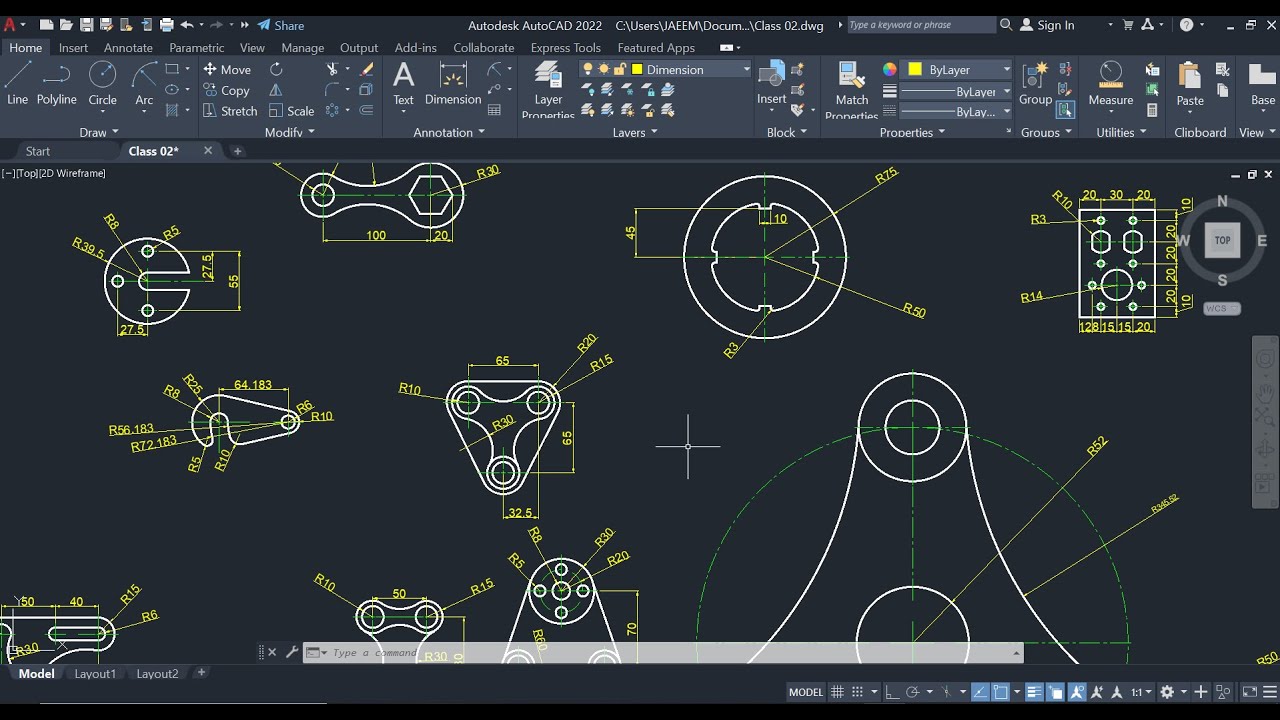Image resolution: width=1280 pixels, height=720 pixels.
Task: Click the Group tool
Action: pyautogui.click(x=1035, y=83)
